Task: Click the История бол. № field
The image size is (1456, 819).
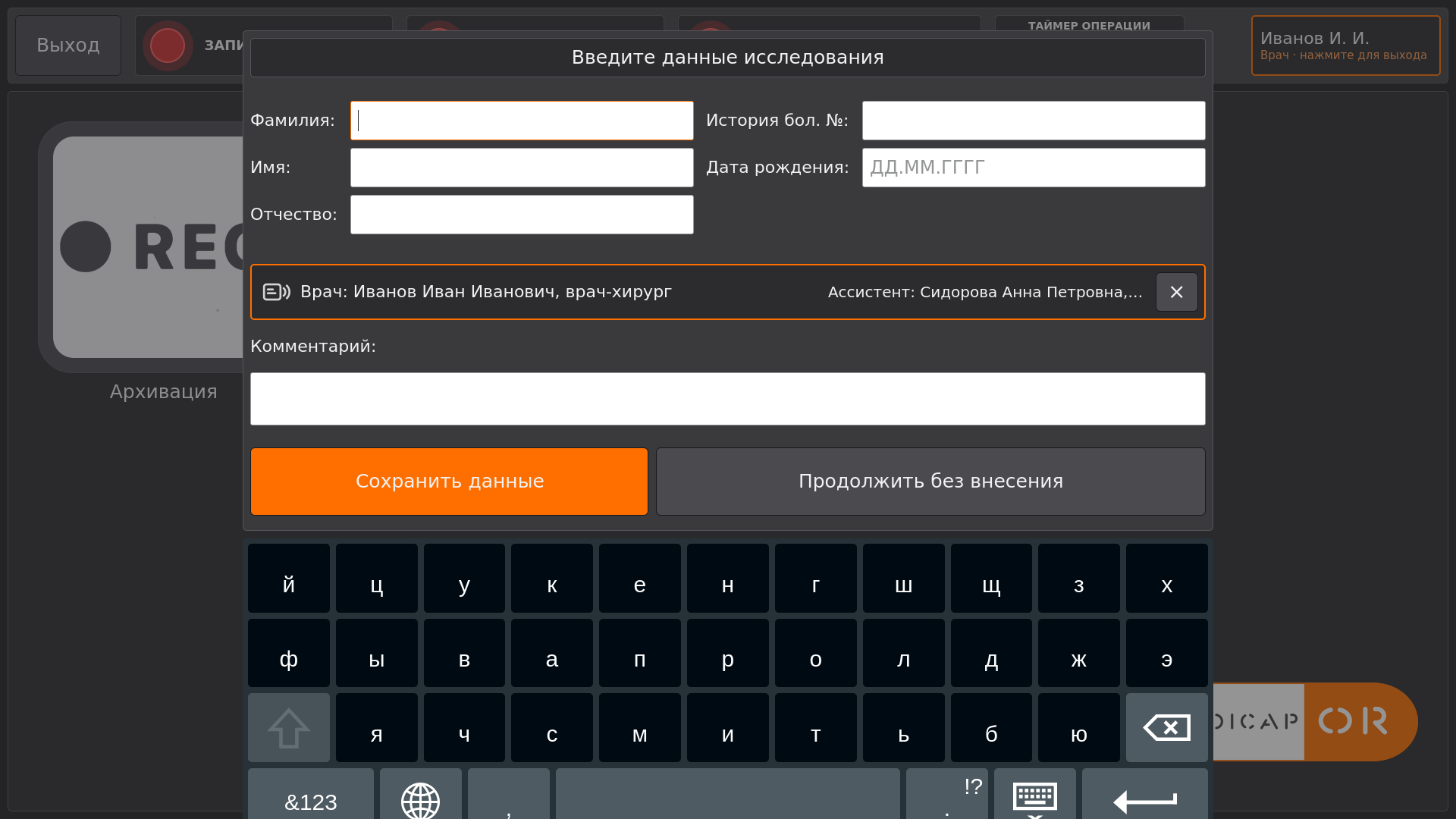Action: point(1034,121)
